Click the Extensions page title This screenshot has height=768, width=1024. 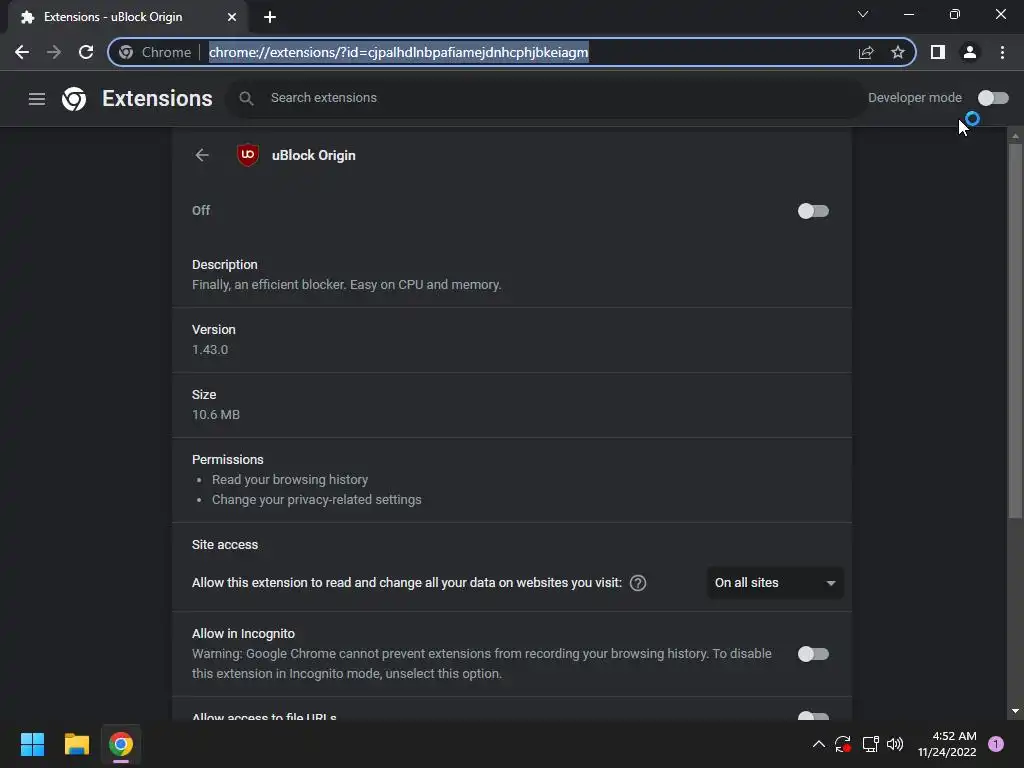(157, 99)
